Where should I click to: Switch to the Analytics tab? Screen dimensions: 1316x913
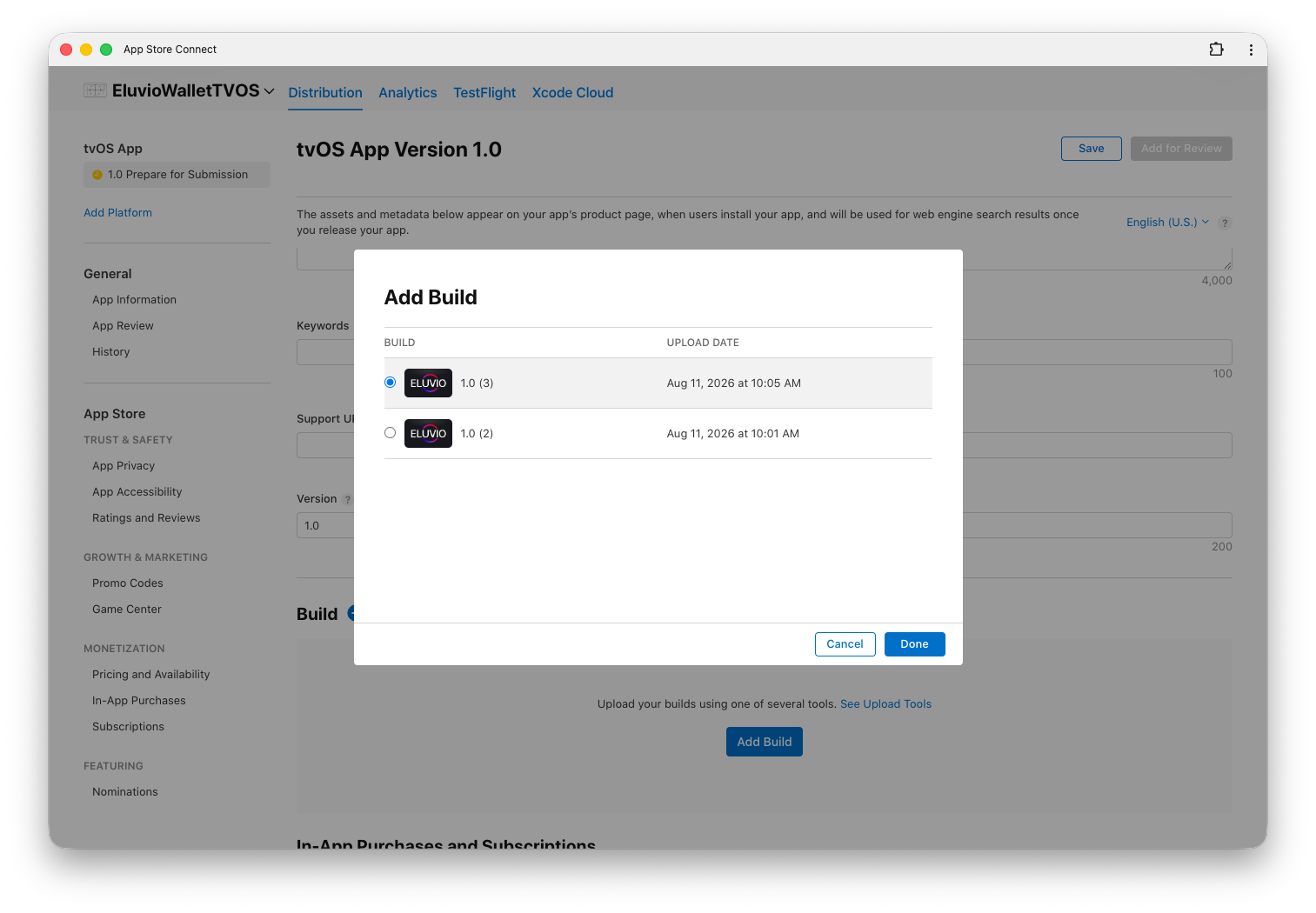point(408,93)
